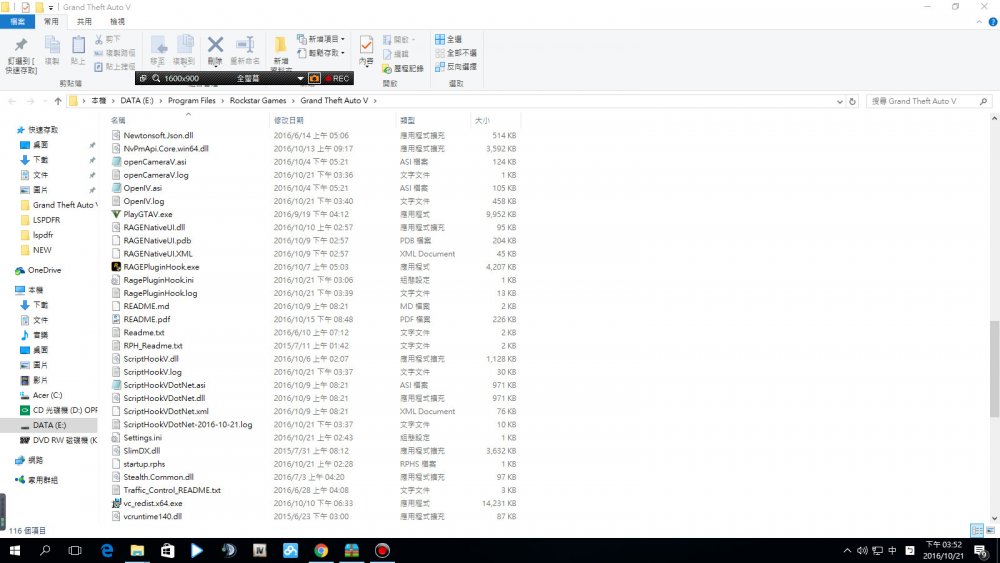1000x563 pixels.
Task: Open Explorer help question mark icon
Action: tap(992, 22)
